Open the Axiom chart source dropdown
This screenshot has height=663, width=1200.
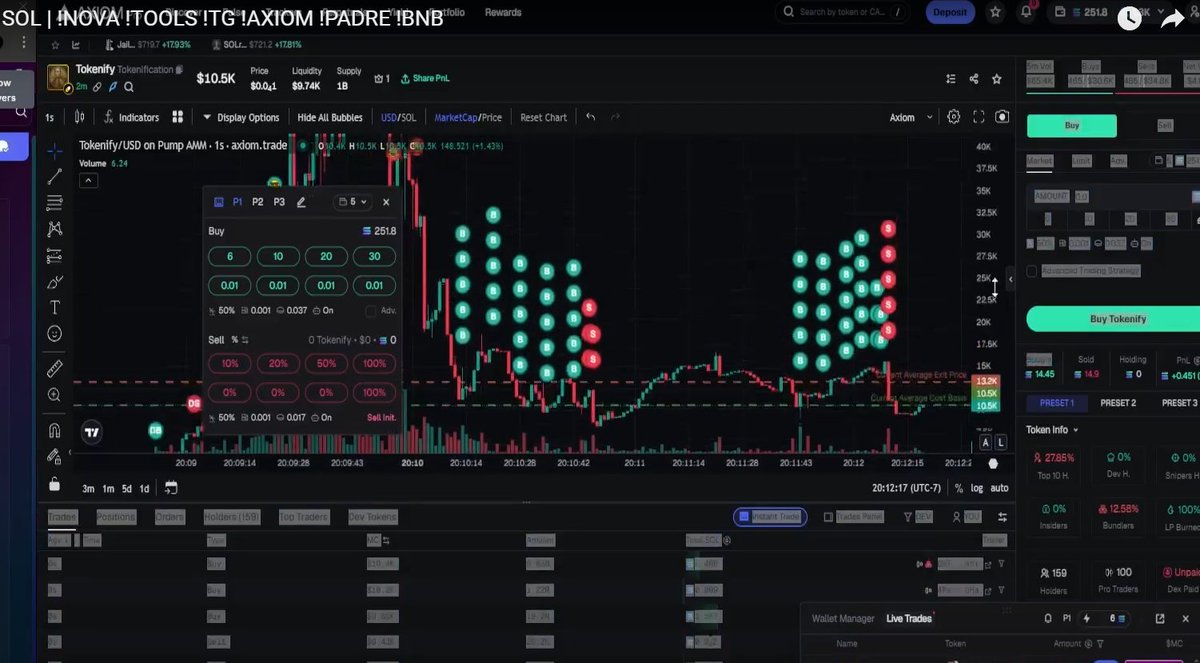pos(912,117)
